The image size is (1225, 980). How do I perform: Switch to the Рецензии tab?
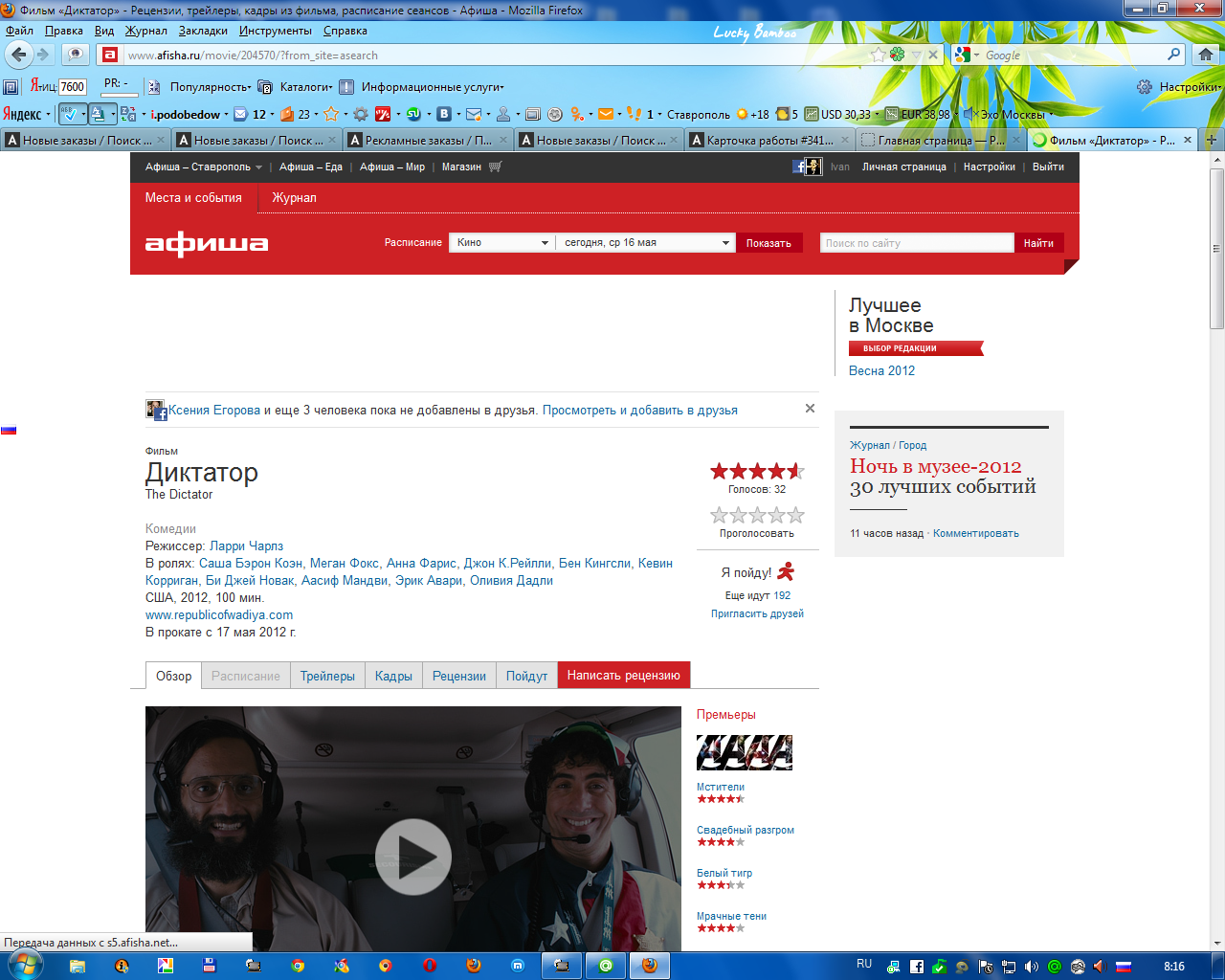tap(459, 676)
